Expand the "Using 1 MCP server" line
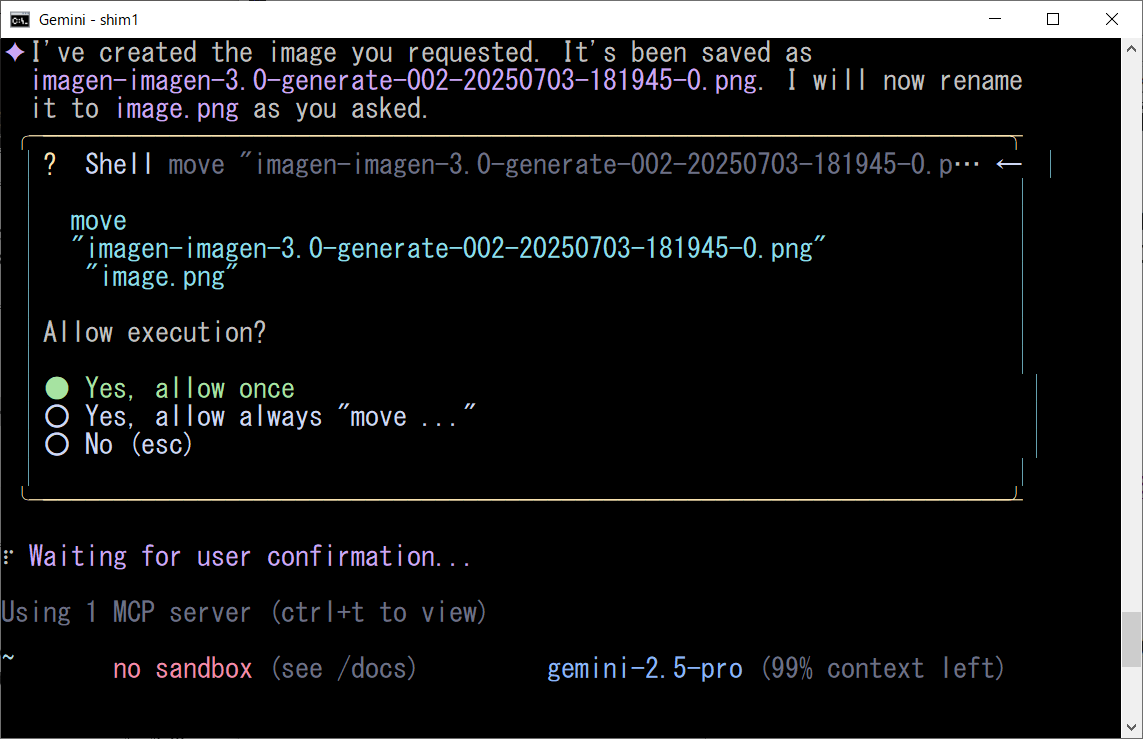 [243, 612]
